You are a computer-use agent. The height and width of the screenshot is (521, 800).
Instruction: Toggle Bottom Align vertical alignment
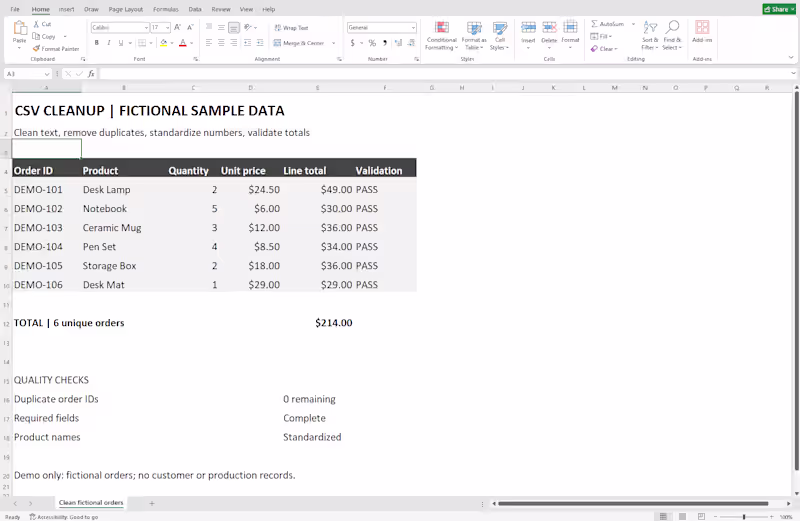(234, 28)
